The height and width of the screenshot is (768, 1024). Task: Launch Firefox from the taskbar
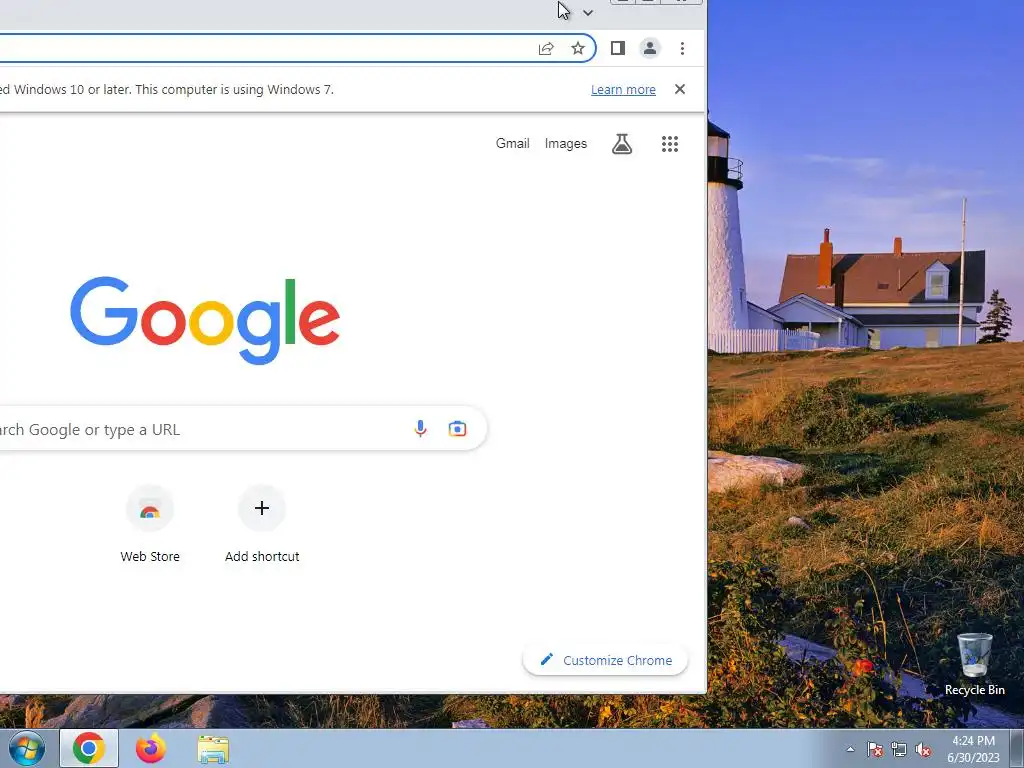point(151,748)
